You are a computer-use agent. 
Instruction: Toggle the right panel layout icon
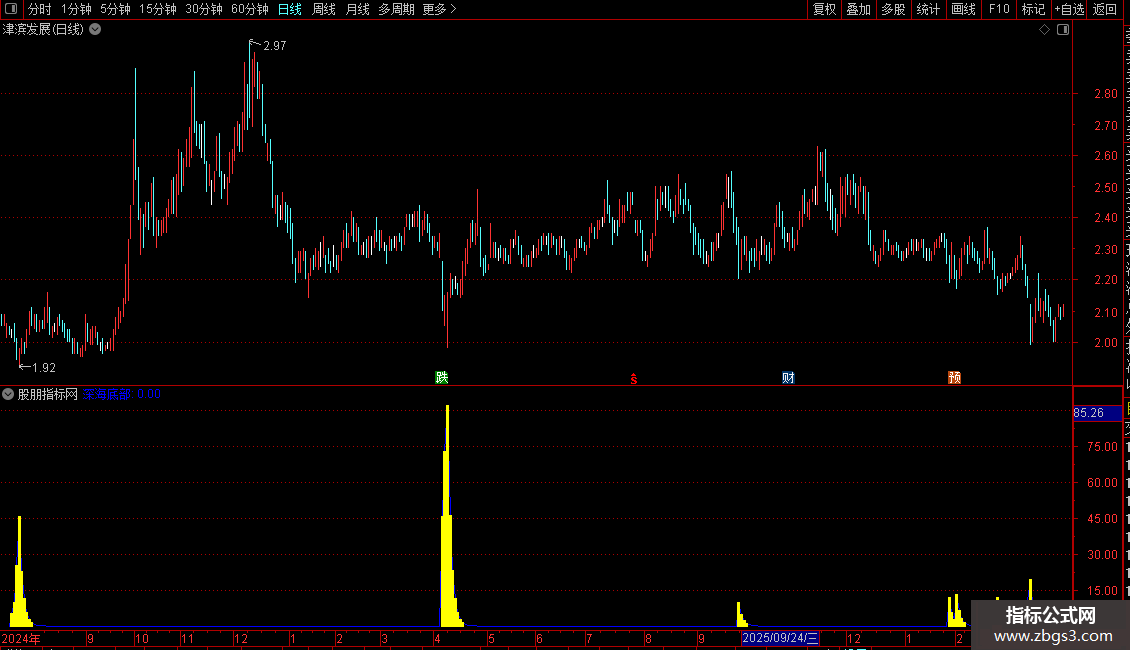[1063, 30]
